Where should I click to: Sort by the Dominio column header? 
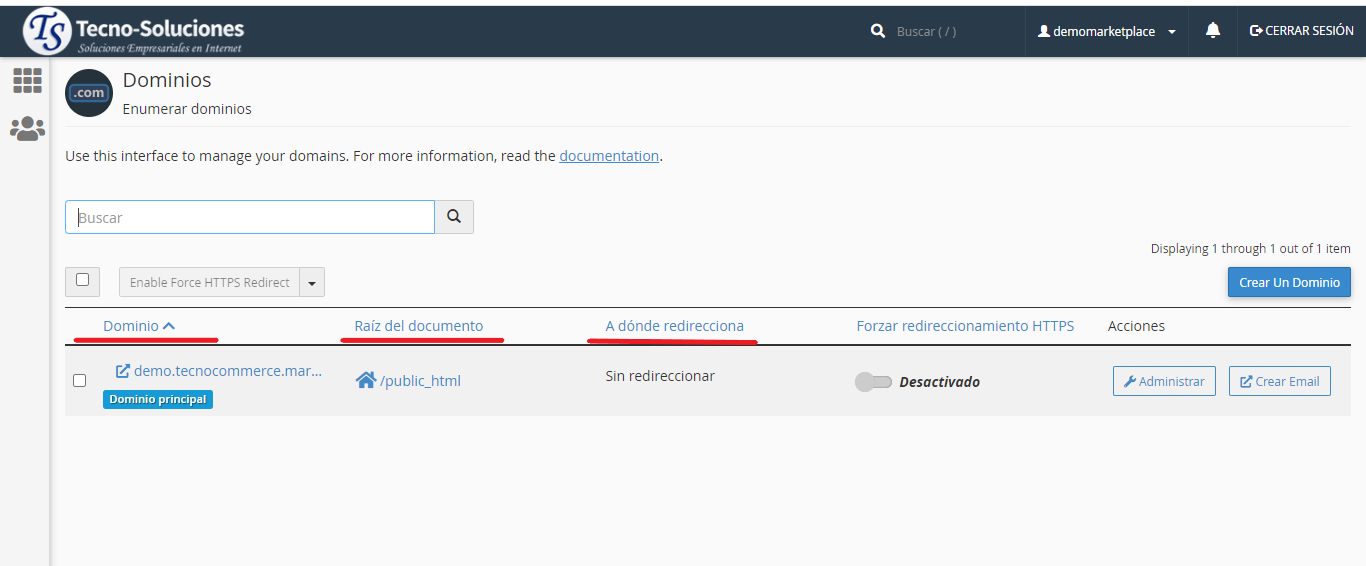point(131,326)
